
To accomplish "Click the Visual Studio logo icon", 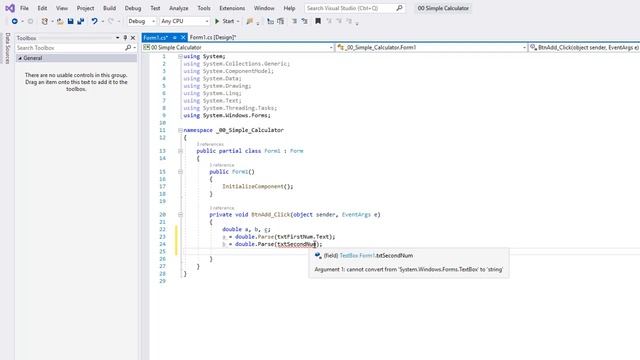I will (10, 8).
